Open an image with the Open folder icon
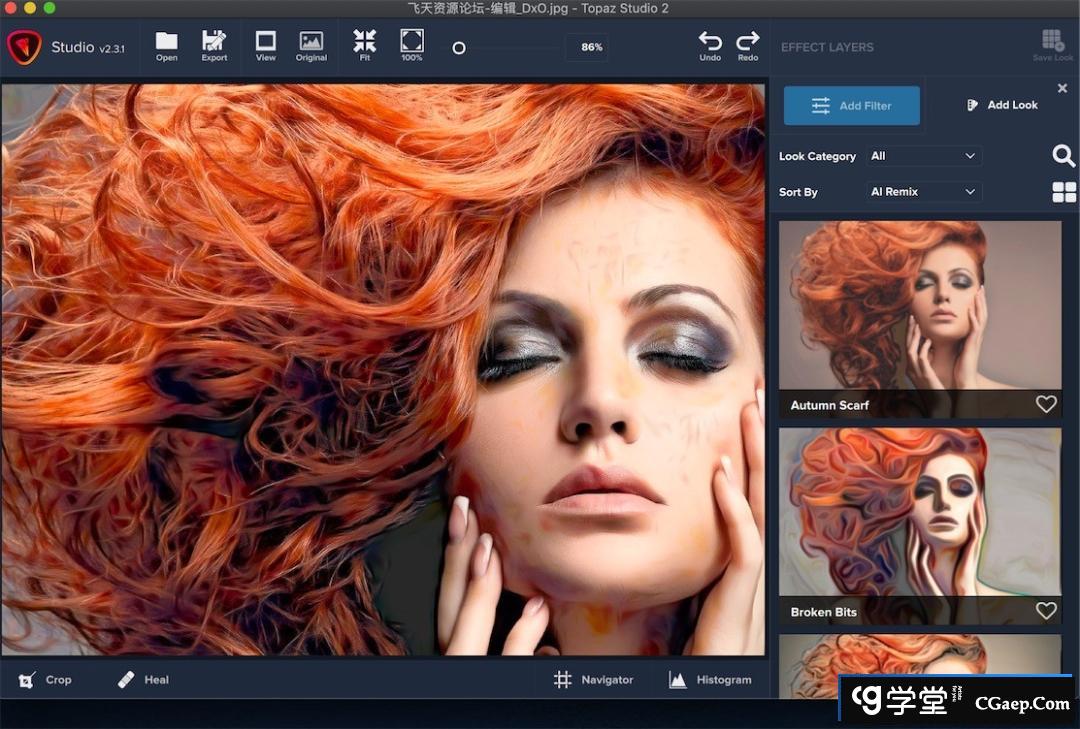The height and width of the screenshot is (729, 1080). point(166,45)
